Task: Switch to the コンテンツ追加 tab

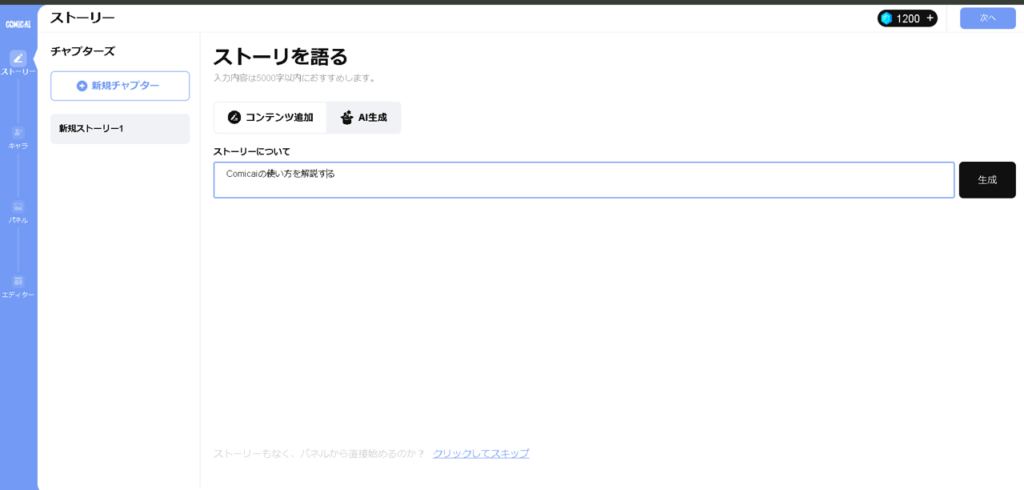Action: pyautogui.click(x=270, y=117)
